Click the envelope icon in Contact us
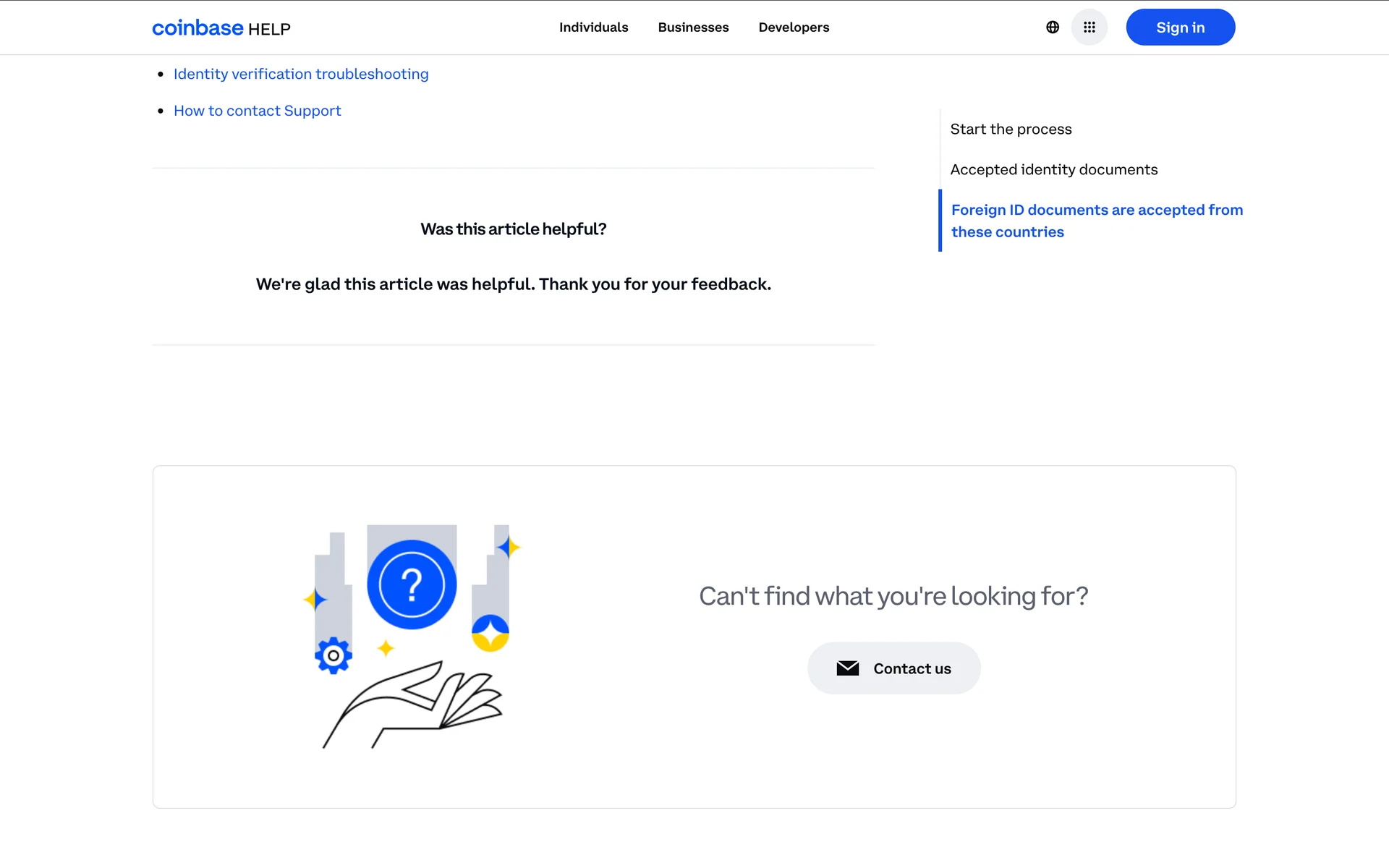Viewport: 1389px width, 868px height. 847,668
